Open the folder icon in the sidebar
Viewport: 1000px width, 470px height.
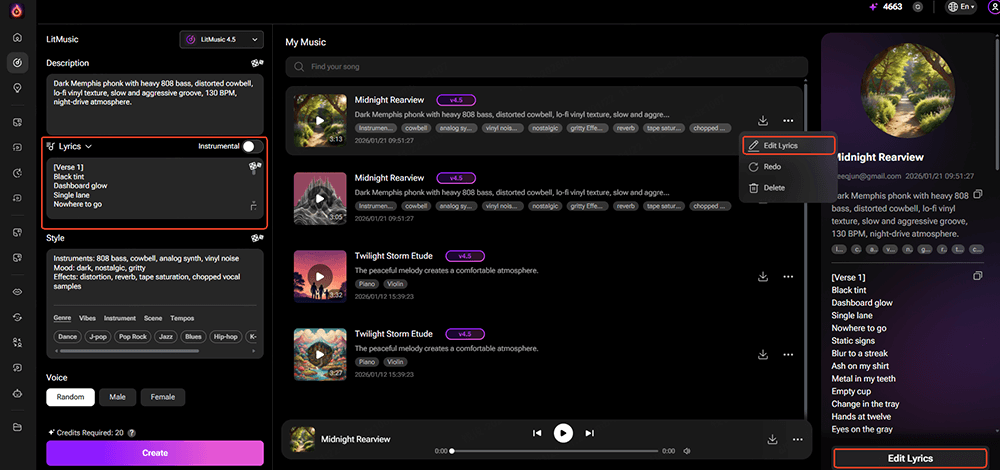[17, 427]
